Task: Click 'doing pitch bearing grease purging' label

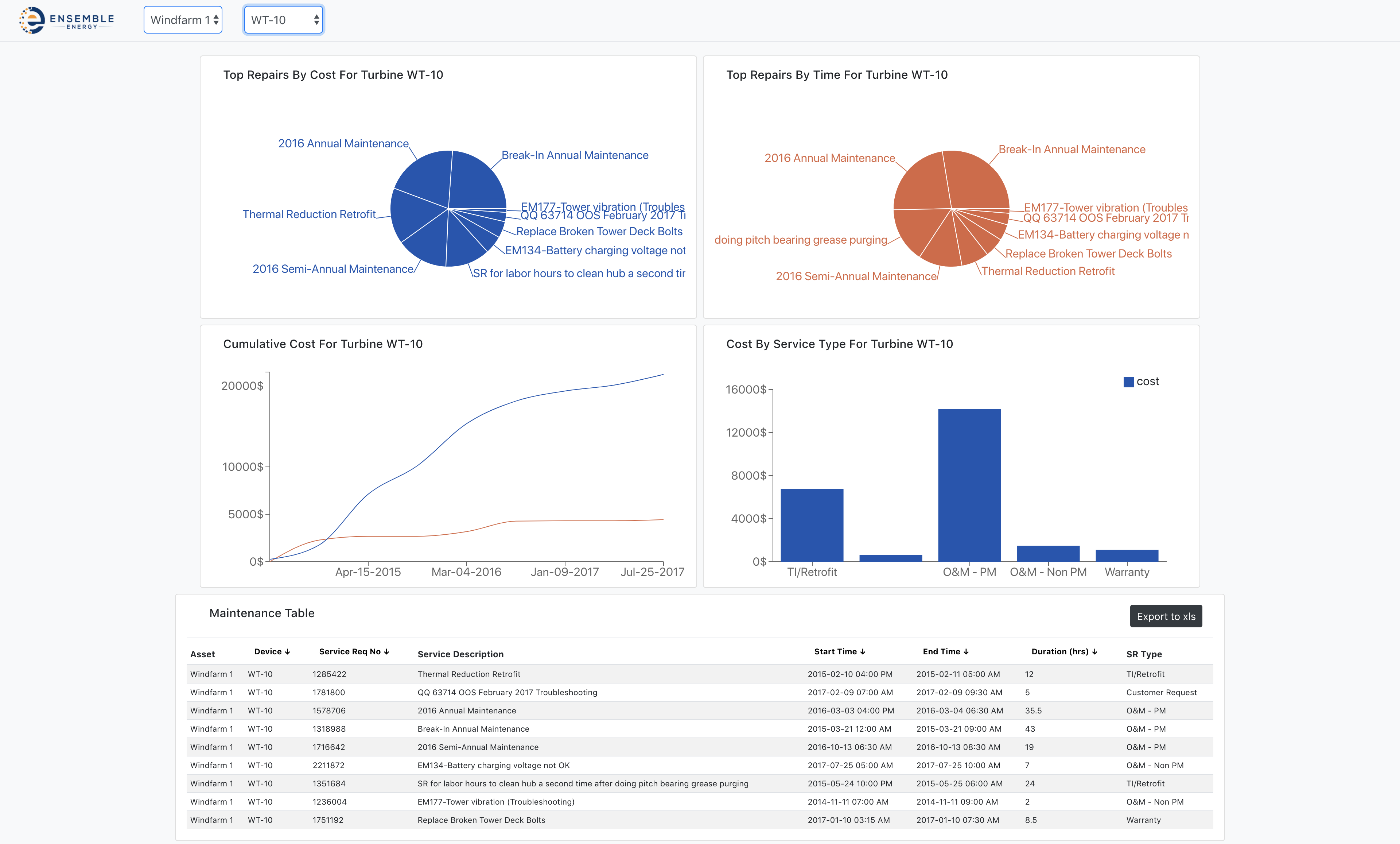Action: pos(801,240)
